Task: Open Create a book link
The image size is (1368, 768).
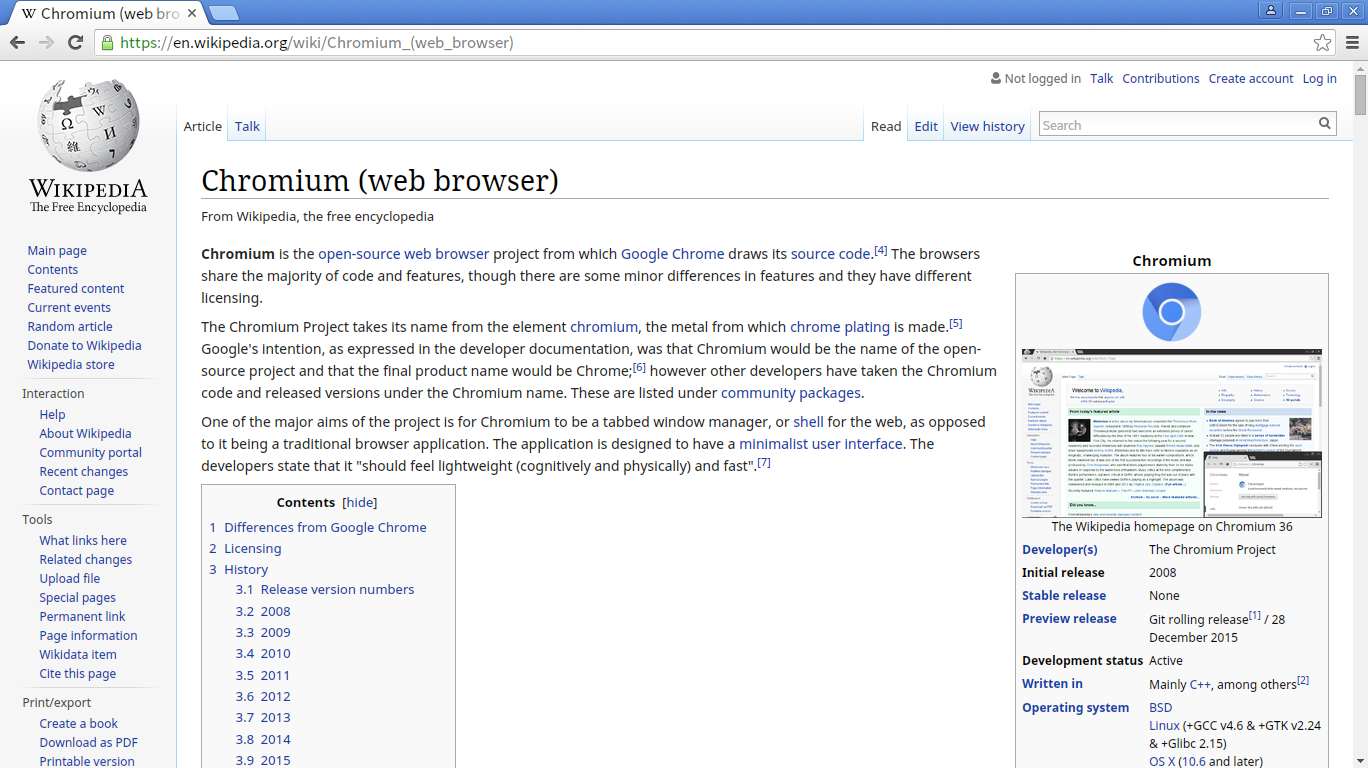Action: [x=78, y=724]
